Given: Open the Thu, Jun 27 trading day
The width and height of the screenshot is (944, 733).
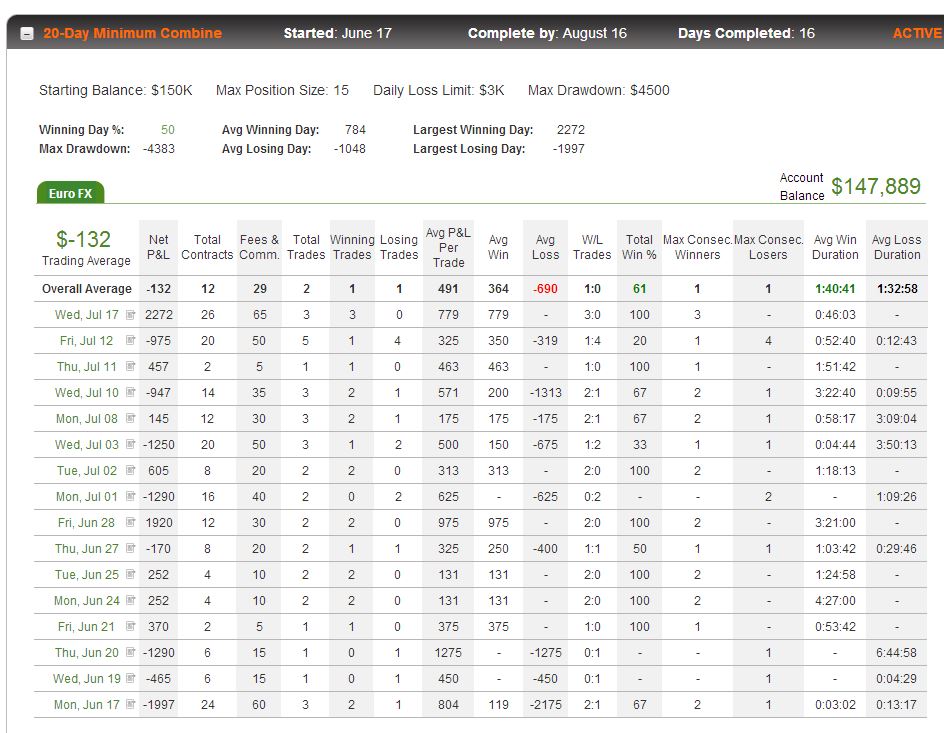Looking at the screenshot, I should click(87, 548).
